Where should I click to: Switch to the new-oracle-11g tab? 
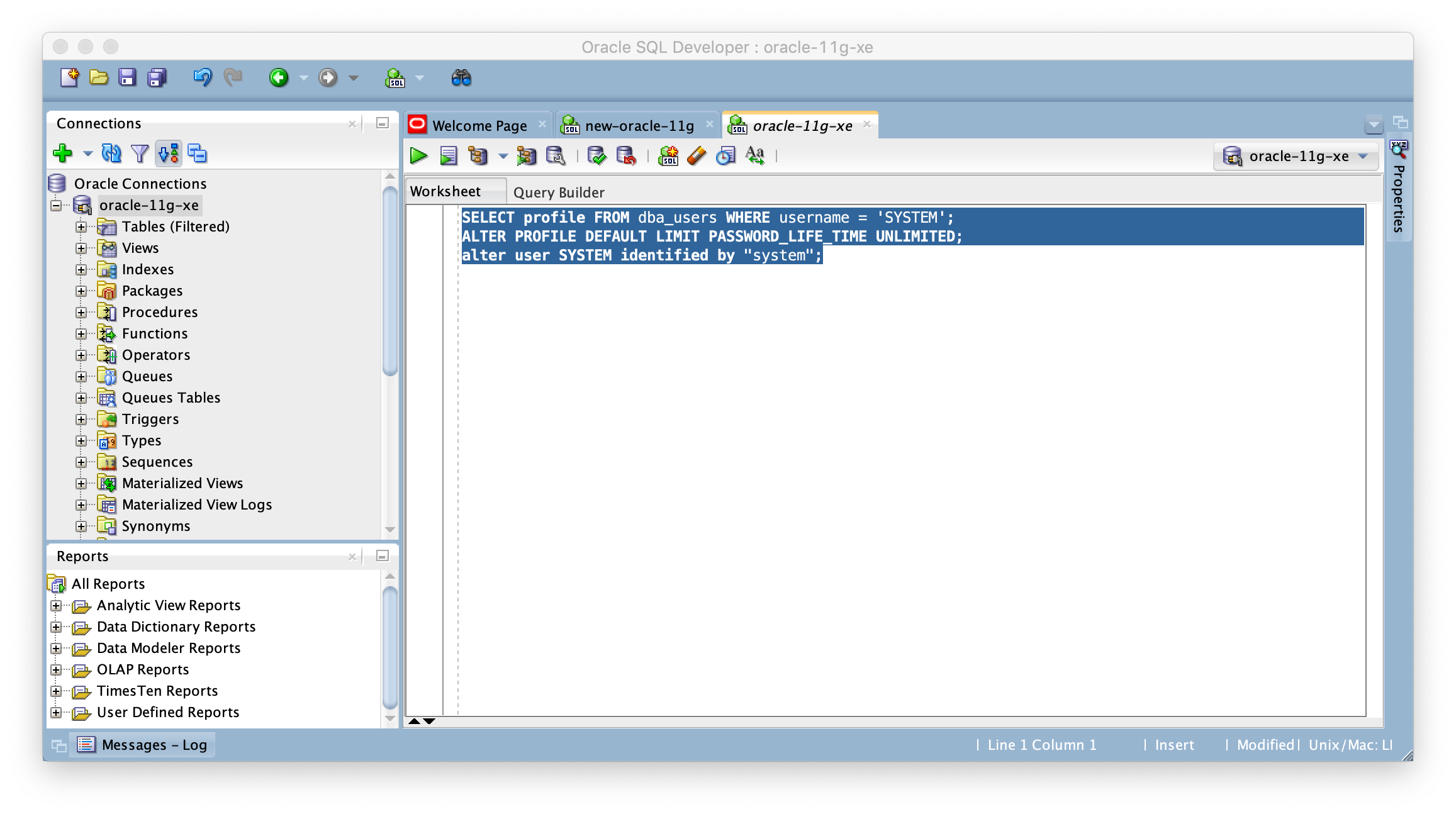pyautogui.click(x=639, y=125)
